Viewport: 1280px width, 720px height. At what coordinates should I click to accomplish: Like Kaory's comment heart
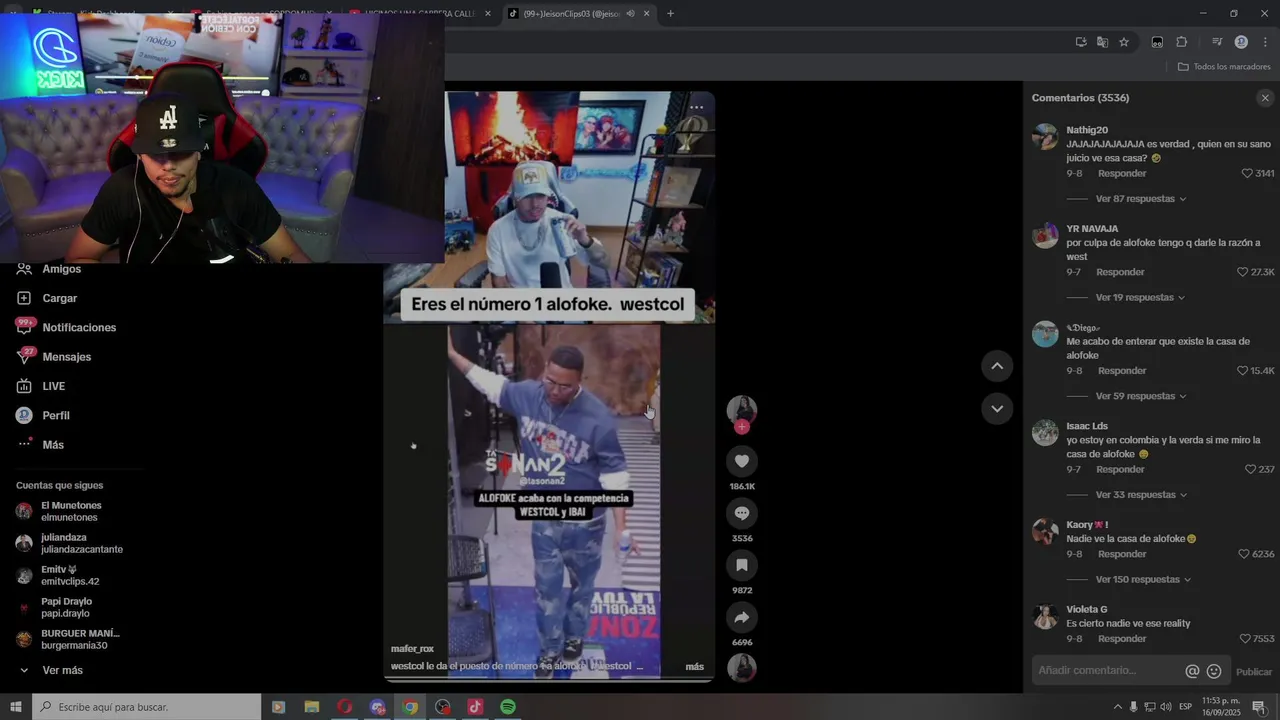tap(1244, 554)
